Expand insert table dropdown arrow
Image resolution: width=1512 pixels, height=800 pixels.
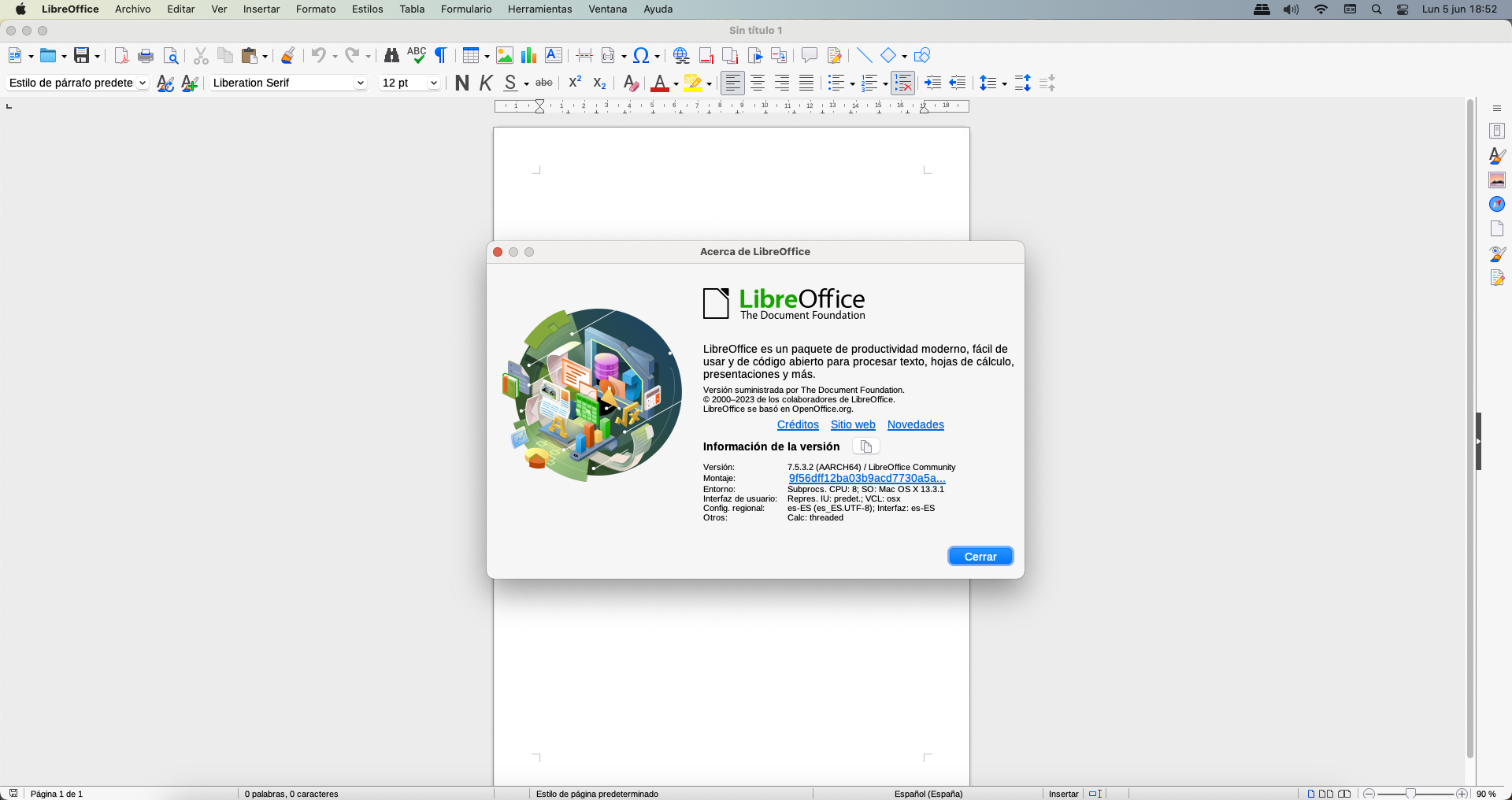click(487, 56)
